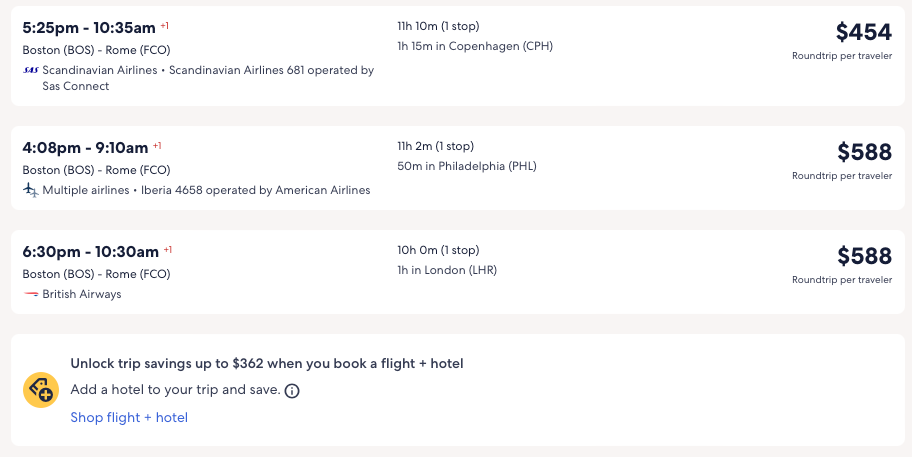Click the 50m in Philadelphia layover text
Image resolution: width=912 pixels, height=457 pixels.
[x=466, y=166]
